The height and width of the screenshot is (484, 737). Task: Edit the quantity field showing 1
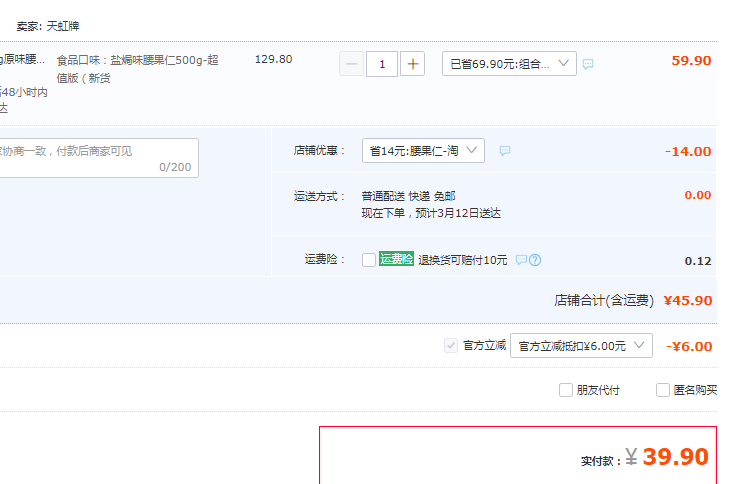coord(382,64)
